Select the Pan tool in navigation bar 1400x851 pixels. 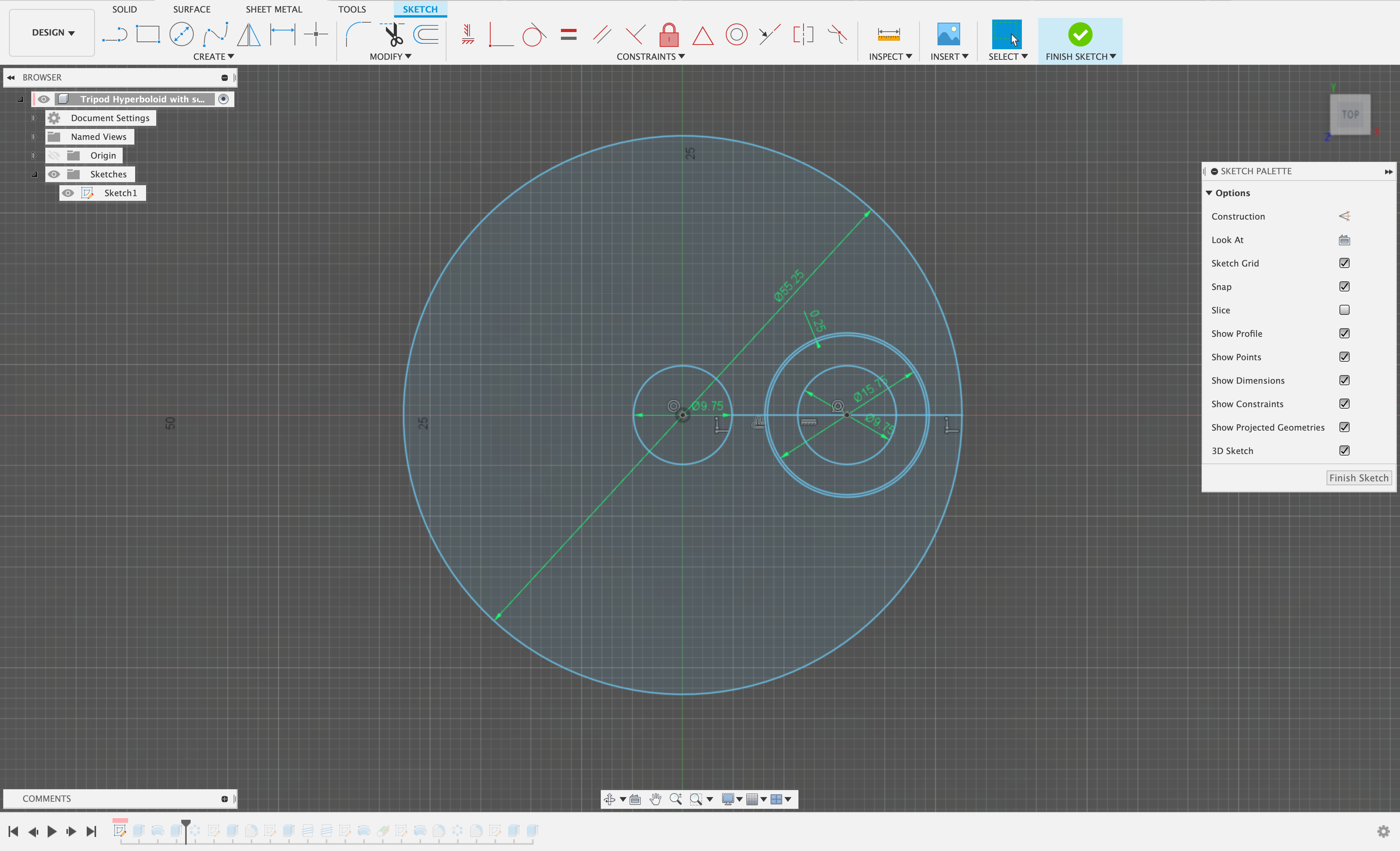tap(655, 799)
